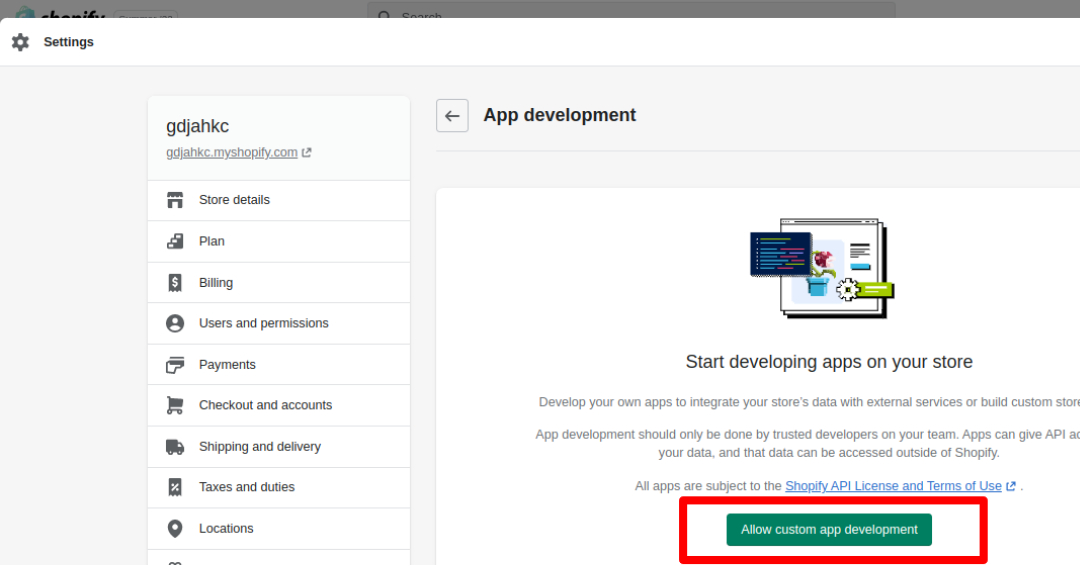Image resolution: width=1080 pixels, height=566 pixels.
Task: Open gdjahkc.myshopify.com link
Action: [x=231, y=152]
